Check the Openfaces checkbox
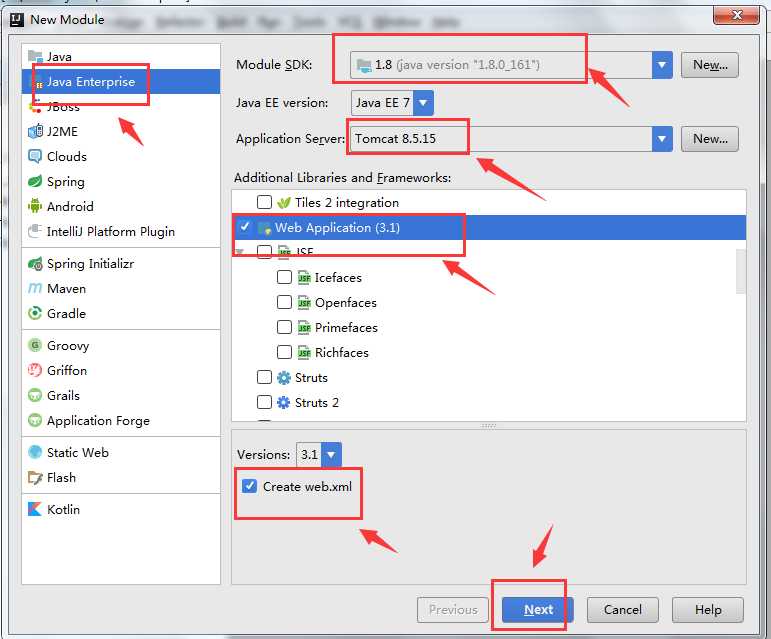Image resolution: width=771 pixels, height=639 pixels. tap(284, 302)
